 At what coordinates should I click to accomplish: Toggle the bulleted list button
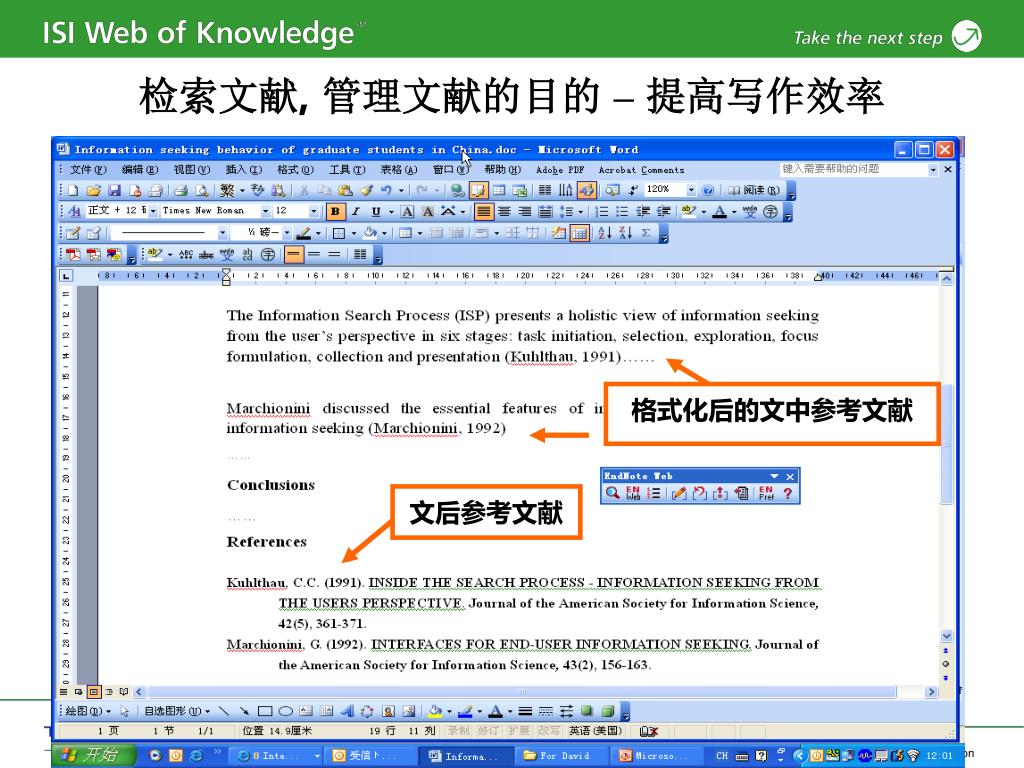[x=622, y=211]
